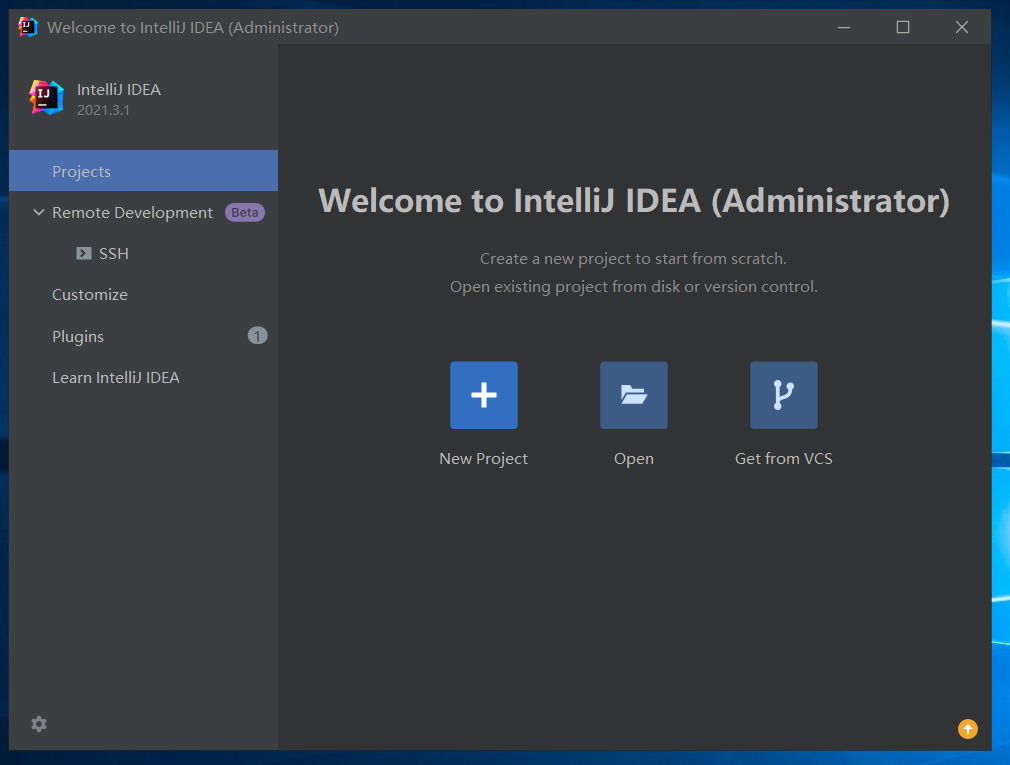The height and width of the screenshot is (765, 1010).
Task: Minimize the Welcome window
Action: tap(844, 27)
